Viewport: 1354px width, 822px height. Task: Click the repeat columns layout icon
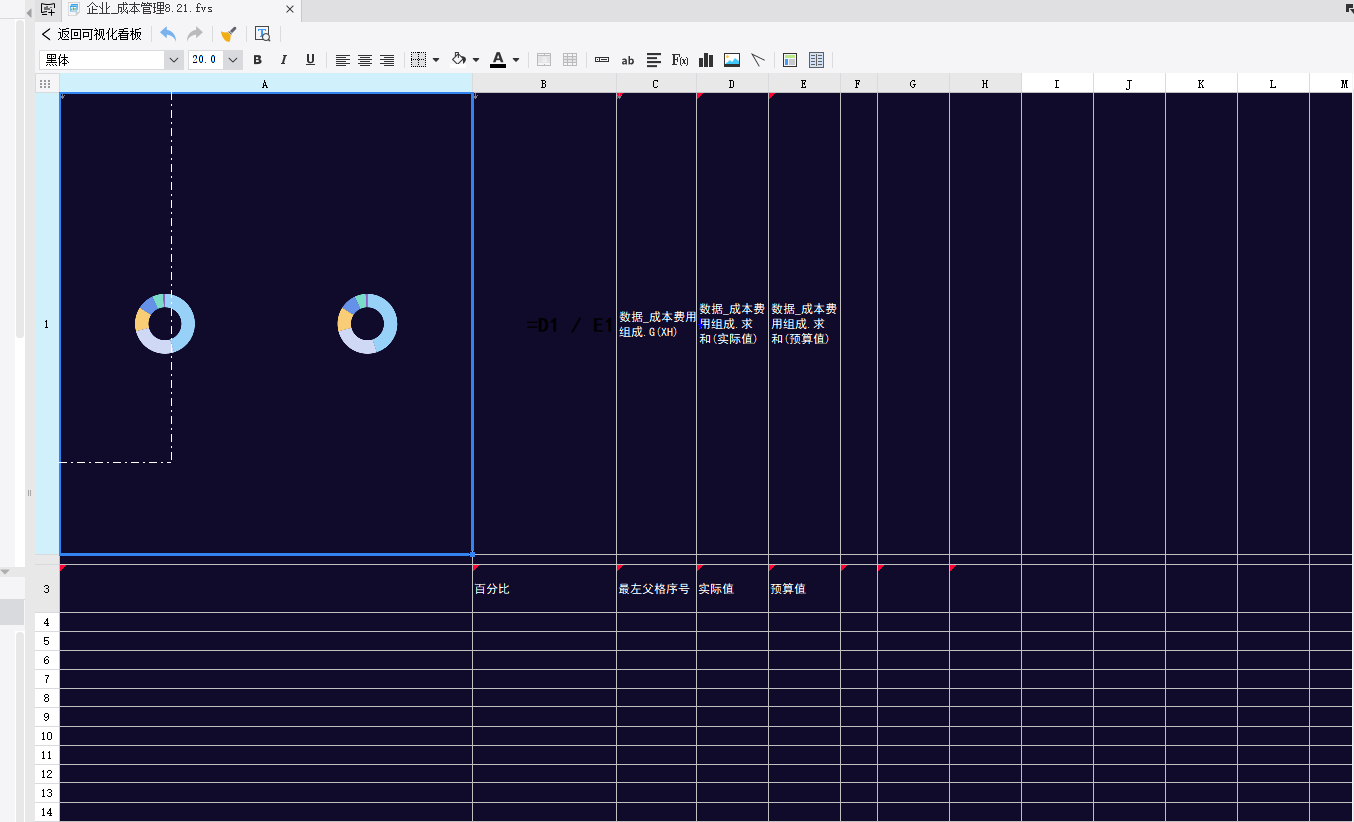click(817, 60)
